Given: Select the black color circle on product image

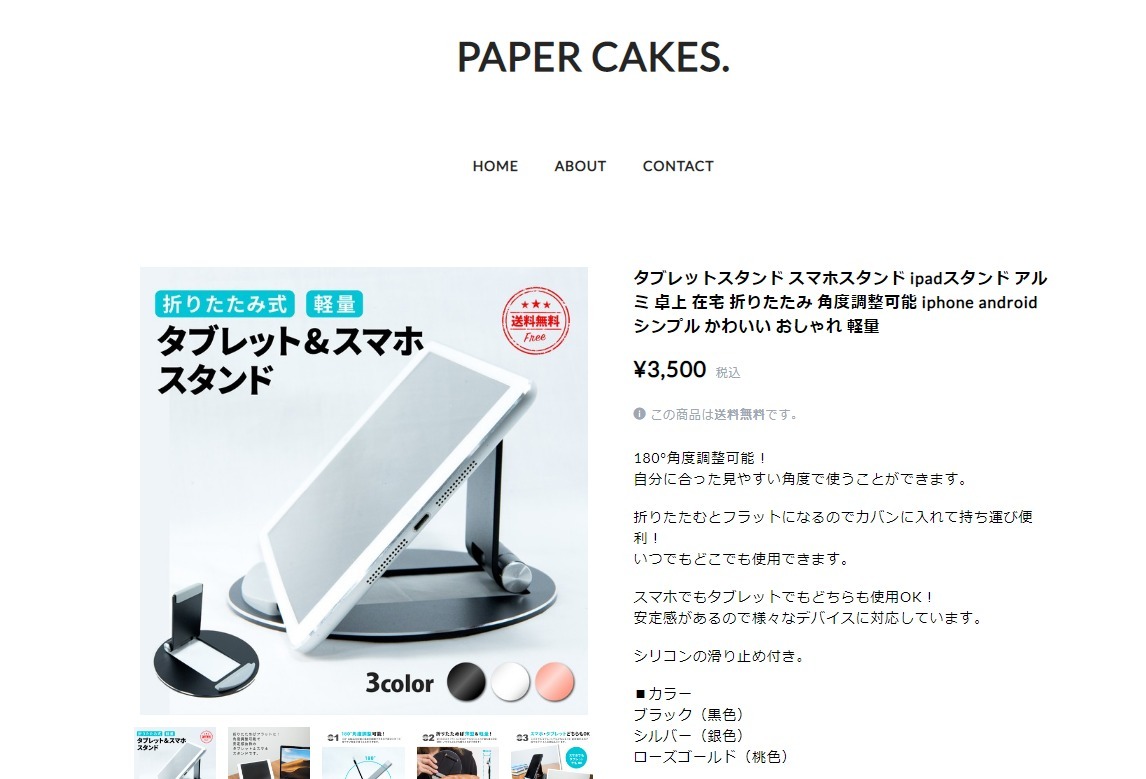Looking at the screenshot, I should [466, 681].
